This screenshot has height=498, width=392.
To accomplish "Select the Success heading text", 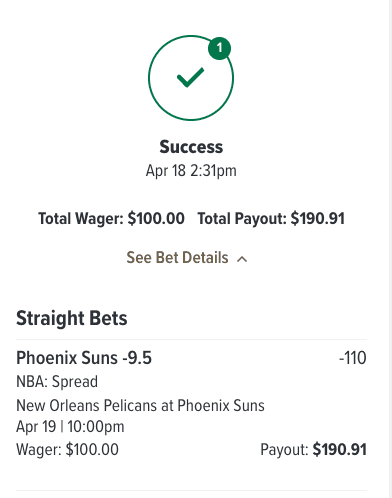I will point(191,147).
